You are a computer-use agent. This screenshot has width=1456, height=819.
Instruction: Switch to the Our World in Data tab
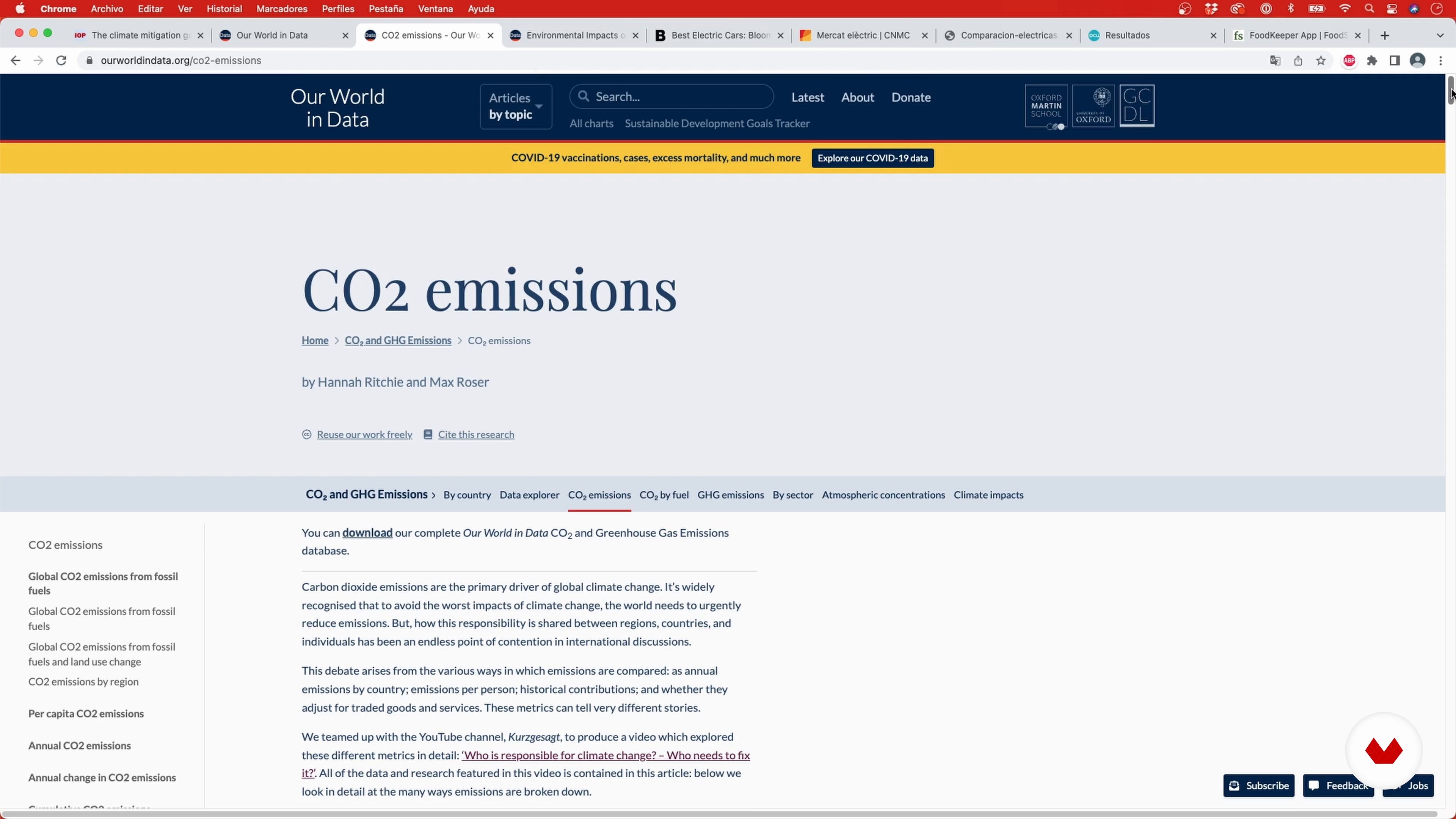click(x=284, y=36)
